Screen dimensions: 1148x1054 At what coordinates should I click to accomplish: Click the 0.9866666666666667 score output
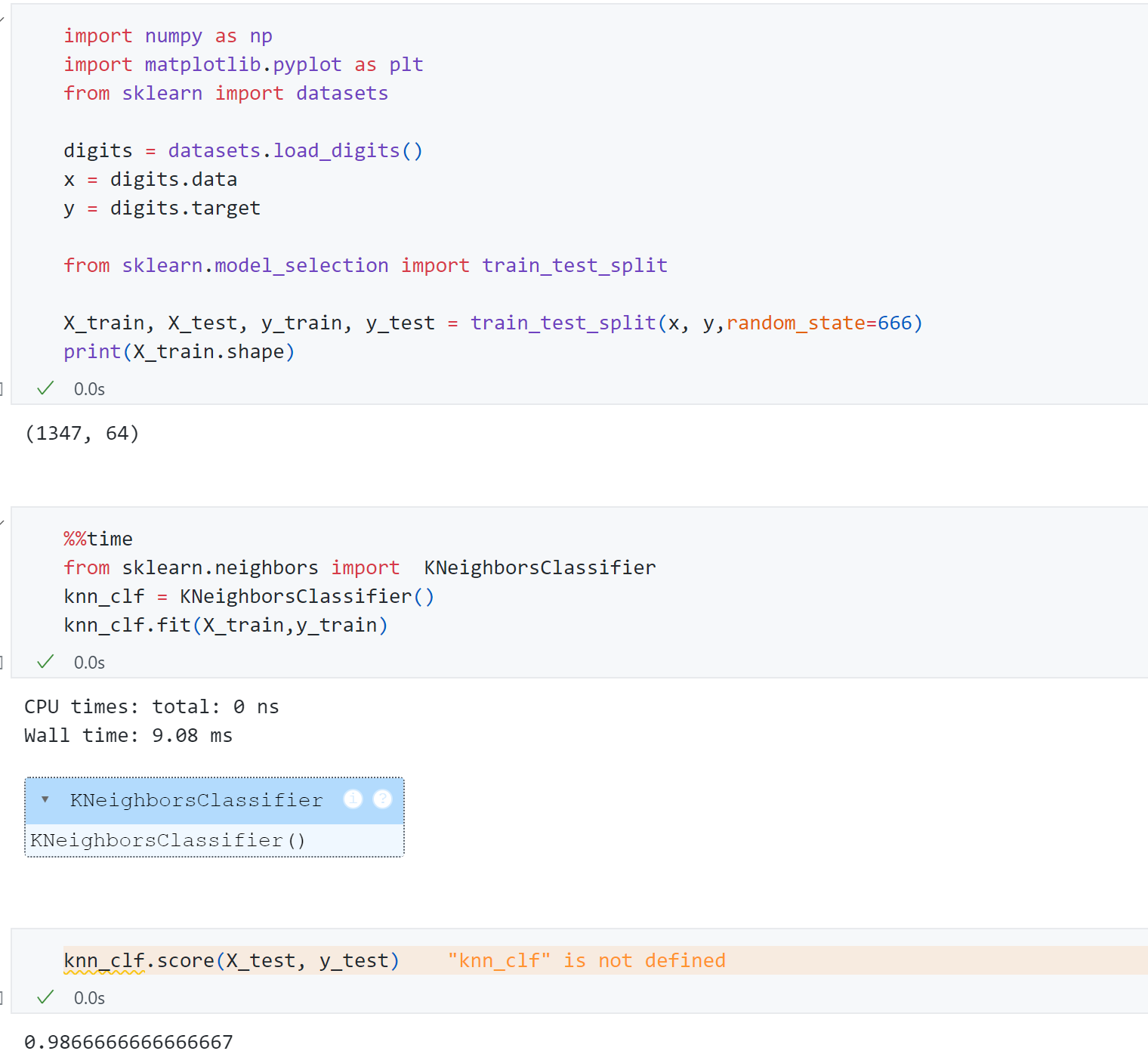tap(128, 1042)
